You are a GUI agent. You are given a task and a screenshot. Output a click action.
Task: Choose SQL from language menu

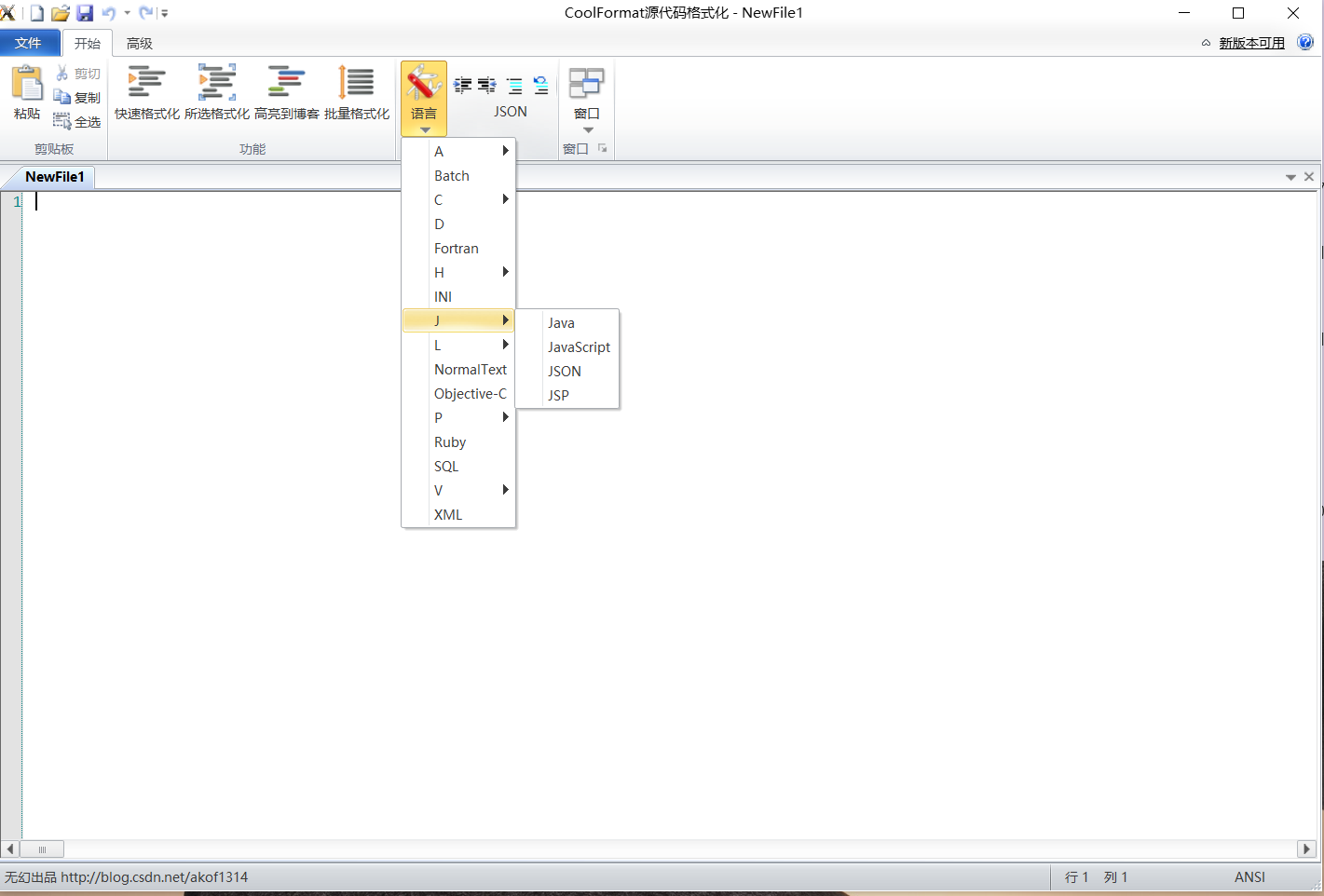458,466
